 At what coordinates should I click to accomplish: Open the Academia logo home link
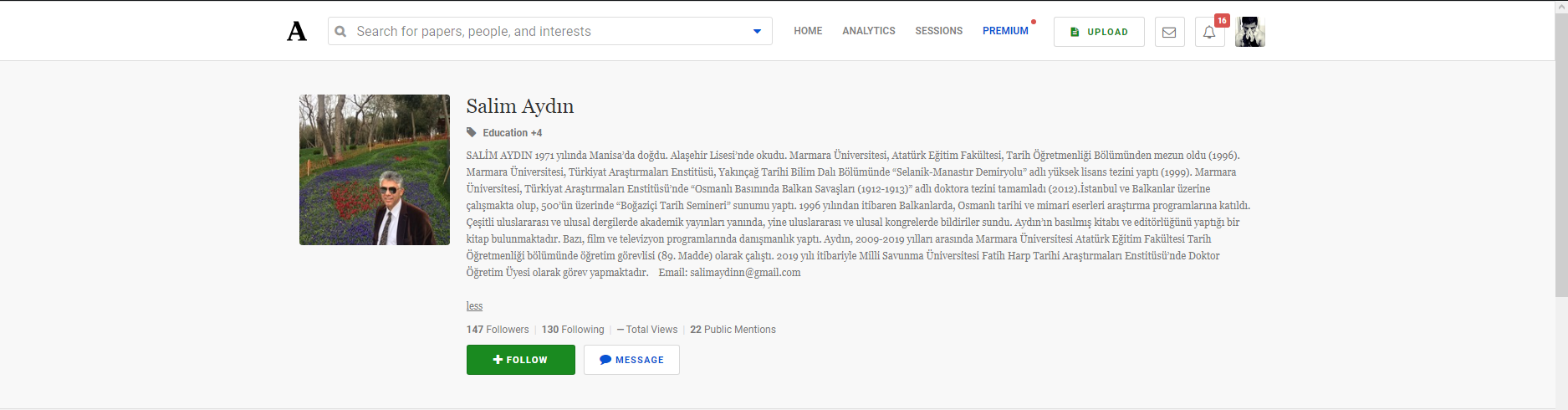coord(297,32)
